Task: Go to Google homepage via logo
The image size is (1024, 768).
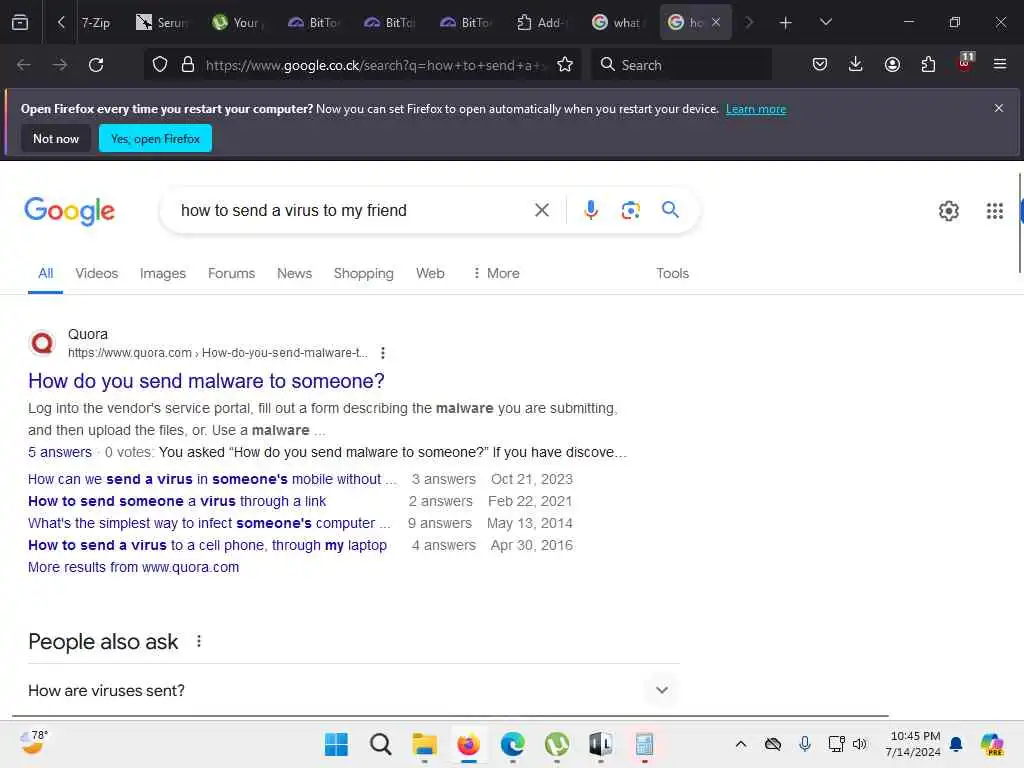Action: coord(69,211)
